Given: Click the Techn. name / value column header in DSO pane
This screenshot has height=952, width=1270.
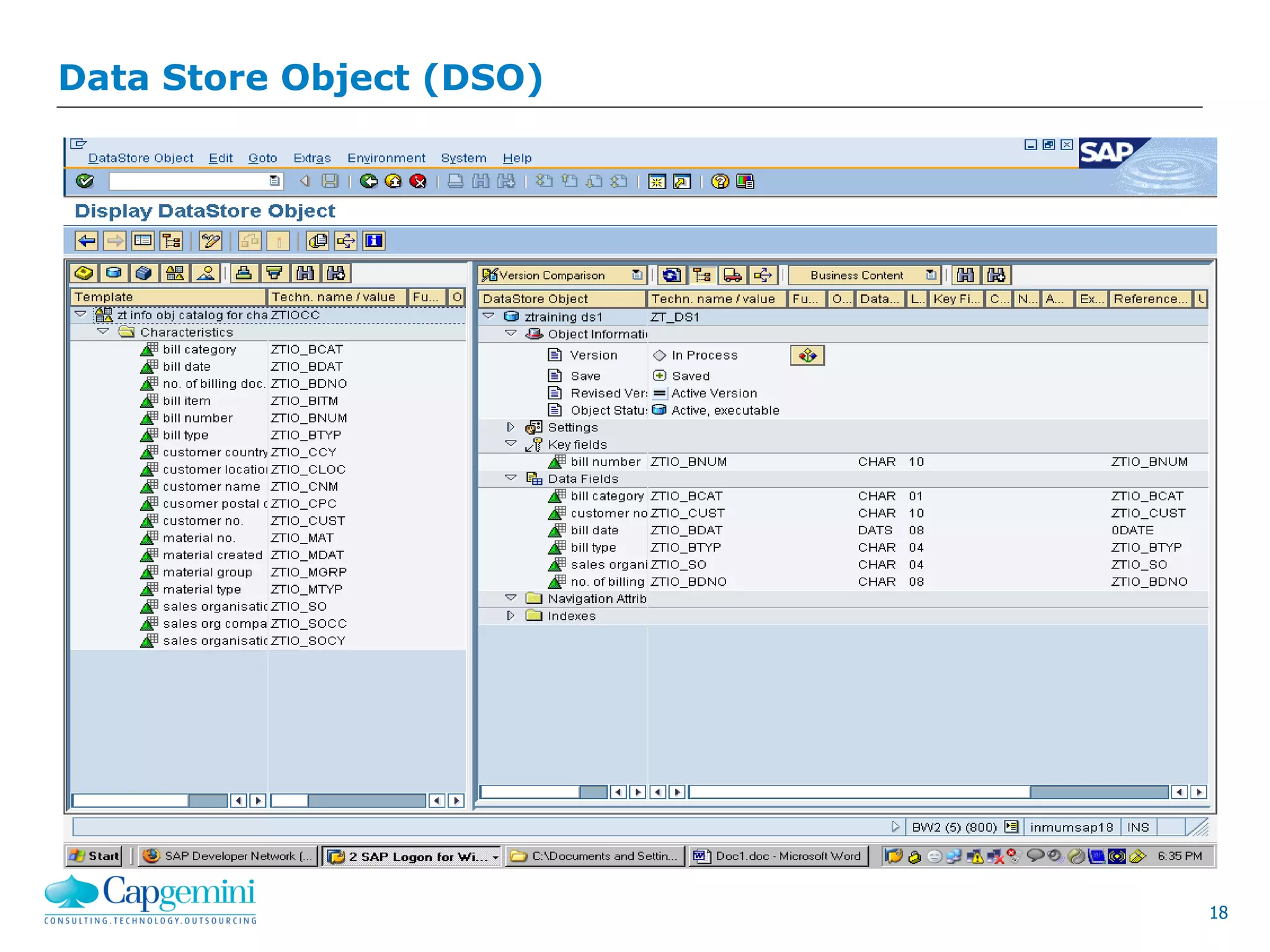Looking at the screenshot, I should [x=716, y=299].
